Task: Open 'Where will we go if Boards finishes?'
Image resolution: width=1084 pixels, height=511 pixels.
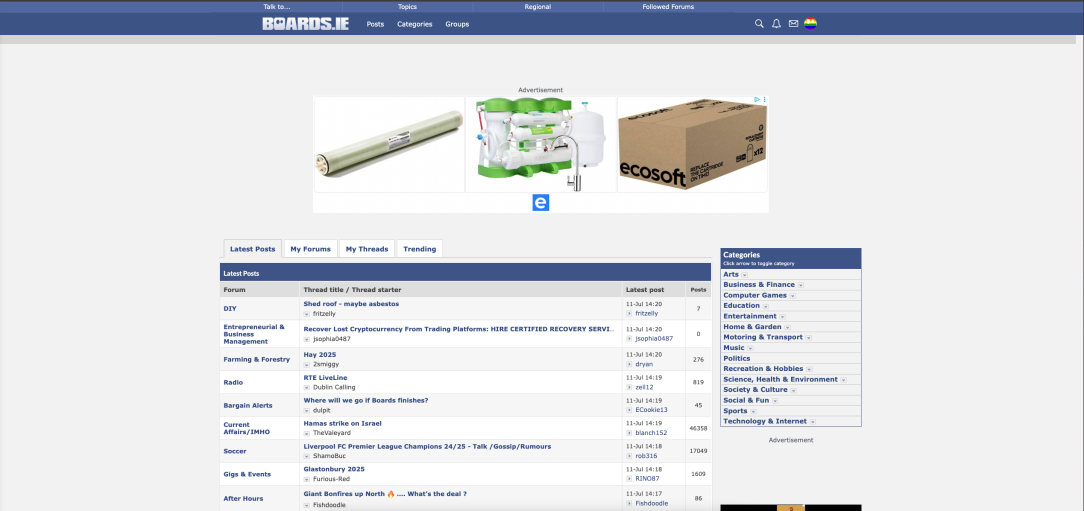Action: (x=366, y=400)
